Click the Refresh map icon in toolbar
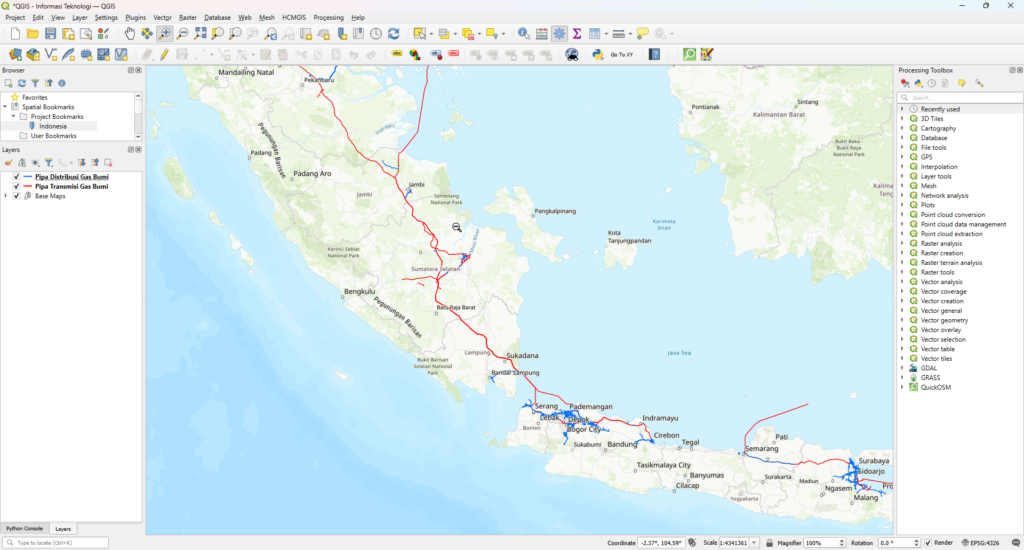The height and width of the screenshot is (550, 1024). pos(393,34)
